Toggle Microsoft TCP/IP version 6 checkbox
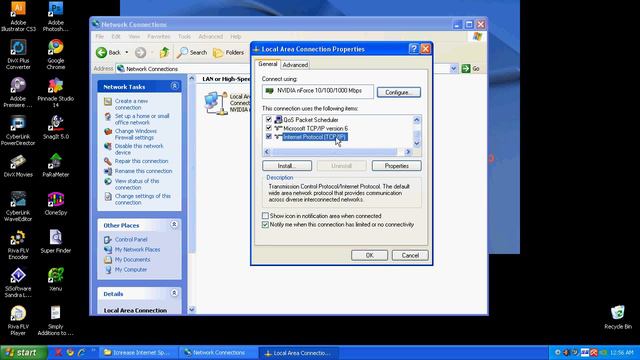Image resolution: width=640 pixels, height=360 pixels. pyautogui.click(x=269, y=128)
